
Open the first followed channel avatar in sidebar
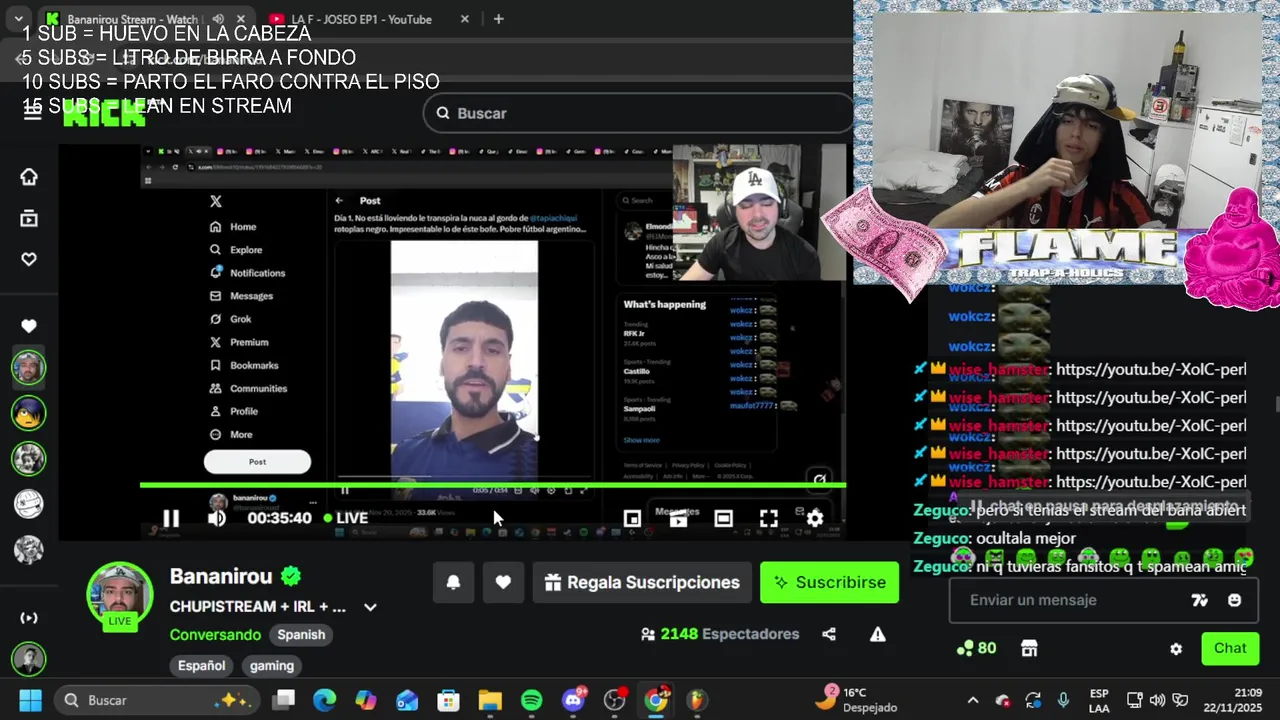click(x=29, y=367)
